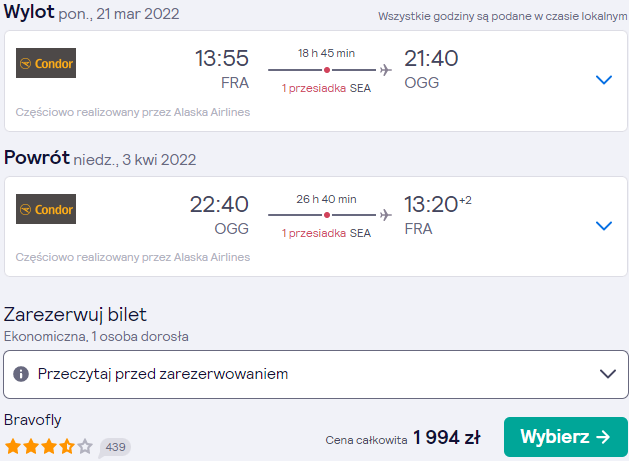629x461 pixels.
Task: Click the 1 przesiadka SEA label on the return flight
Action: (326, 233)
